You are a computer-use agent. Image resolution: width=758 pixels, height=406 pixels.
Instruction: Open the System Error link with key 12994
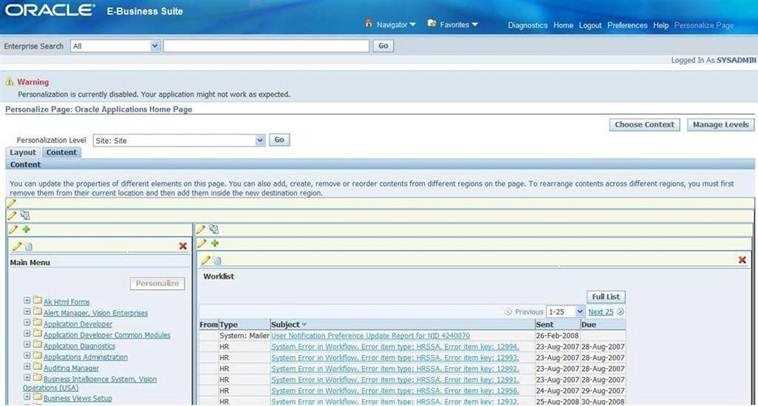tap(395, 347)
